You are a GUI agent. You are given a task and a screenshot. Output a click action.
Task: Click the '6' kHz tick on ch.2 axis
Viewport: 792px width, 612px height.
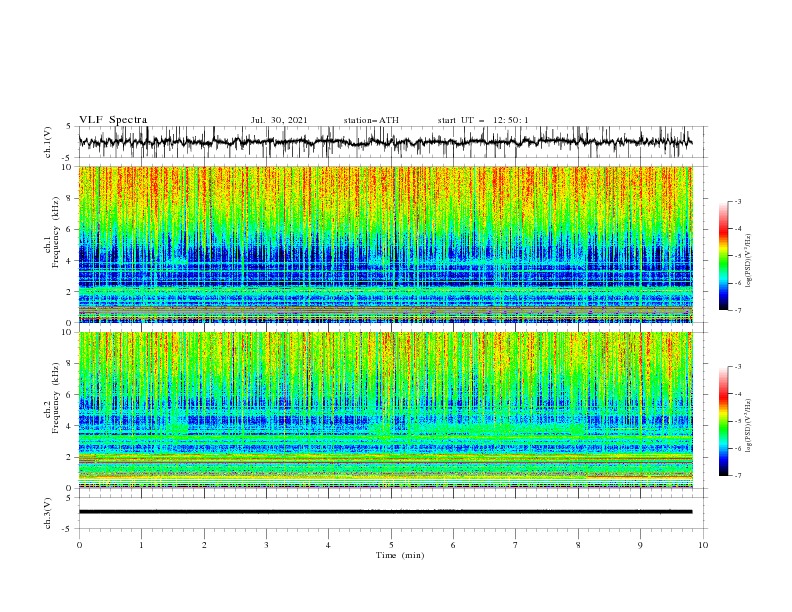pos(71,394)
